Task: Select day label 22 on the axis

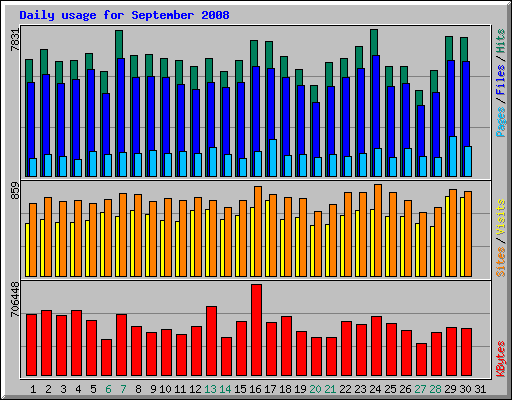Action: (345, 389)
